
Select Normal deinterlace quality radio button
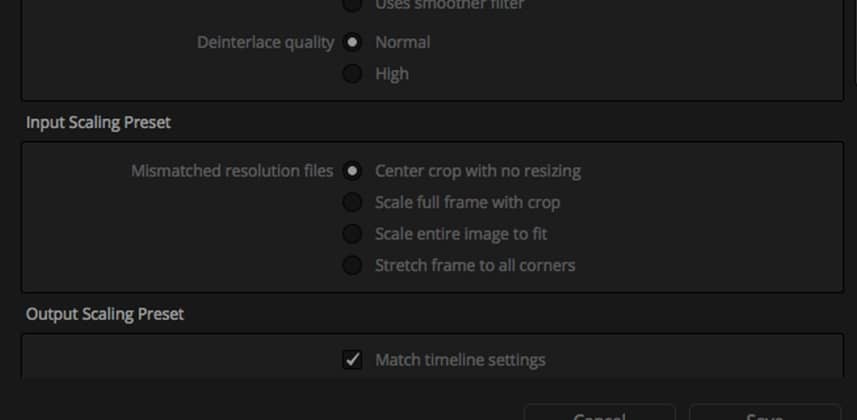(352, 42)
